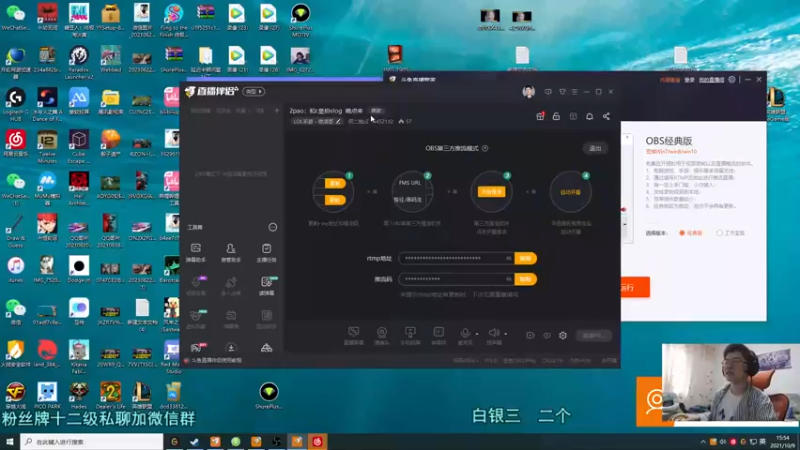Add a multimedia source (多媒体)
This screenshot has width=800, height=450.
pos(438,336)
